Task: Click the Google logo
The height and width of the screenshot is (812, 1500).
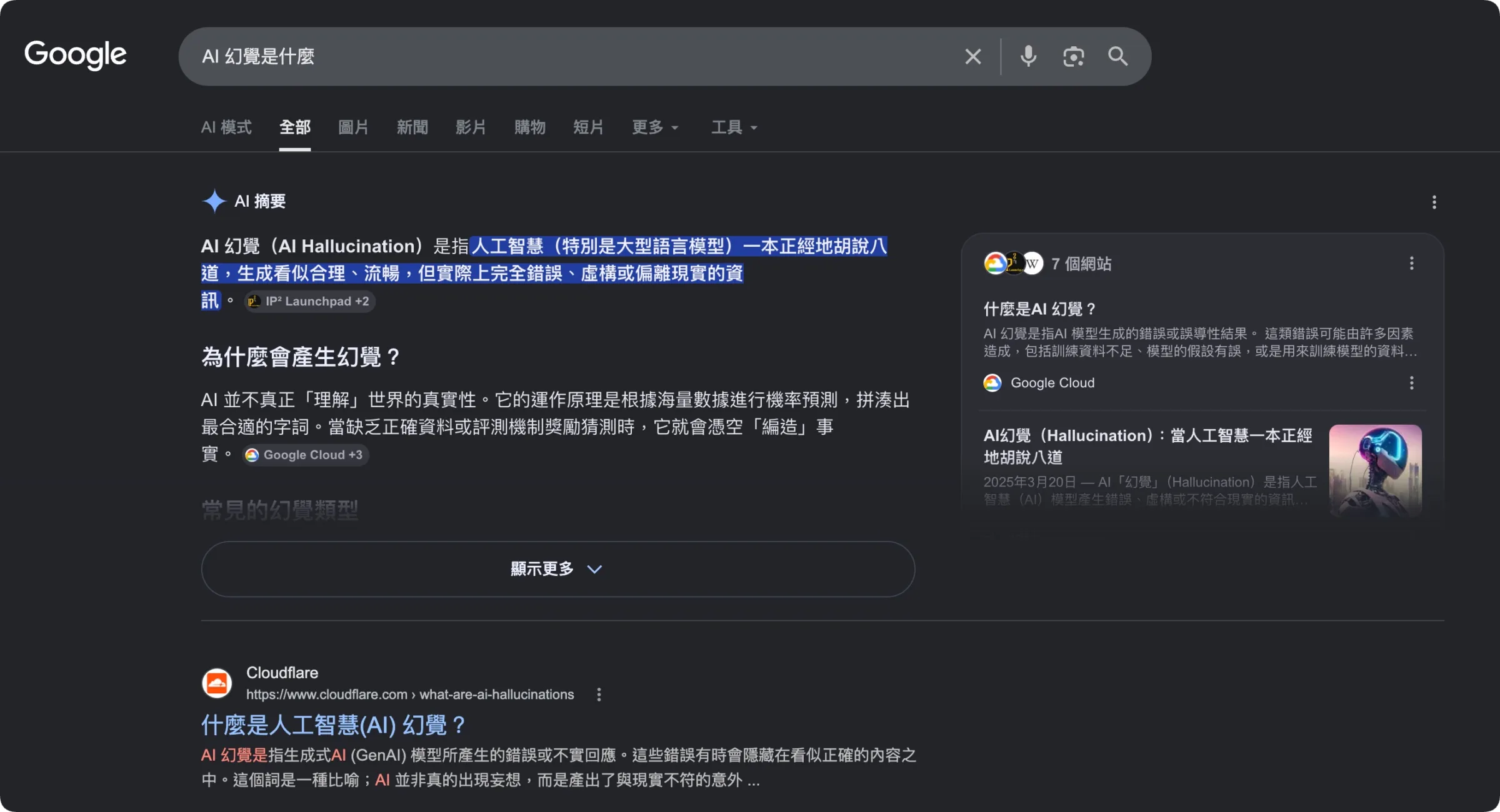Action: coord(76,55)
